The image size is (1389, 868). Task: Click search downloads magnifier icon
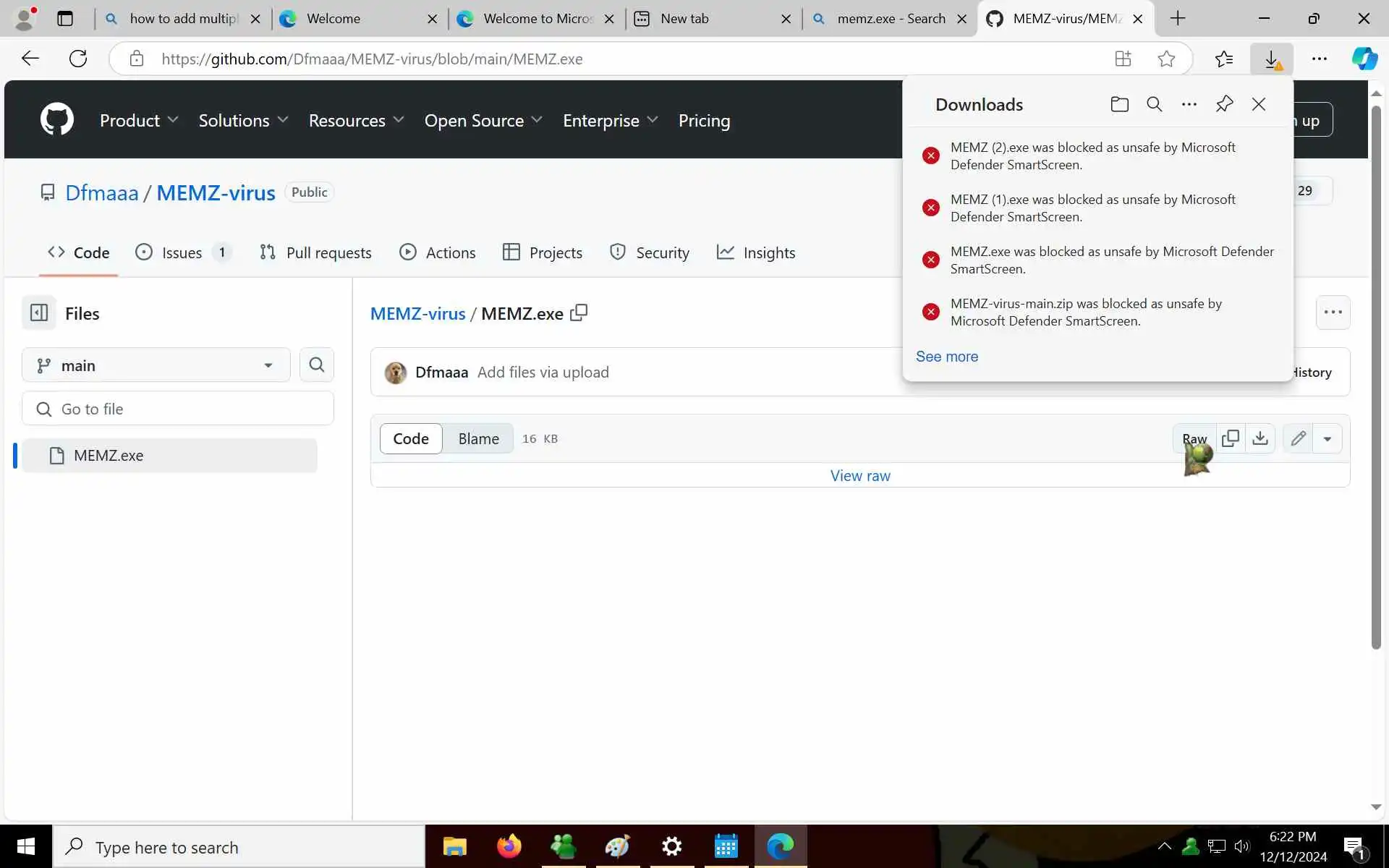[x=1154, y=104]
